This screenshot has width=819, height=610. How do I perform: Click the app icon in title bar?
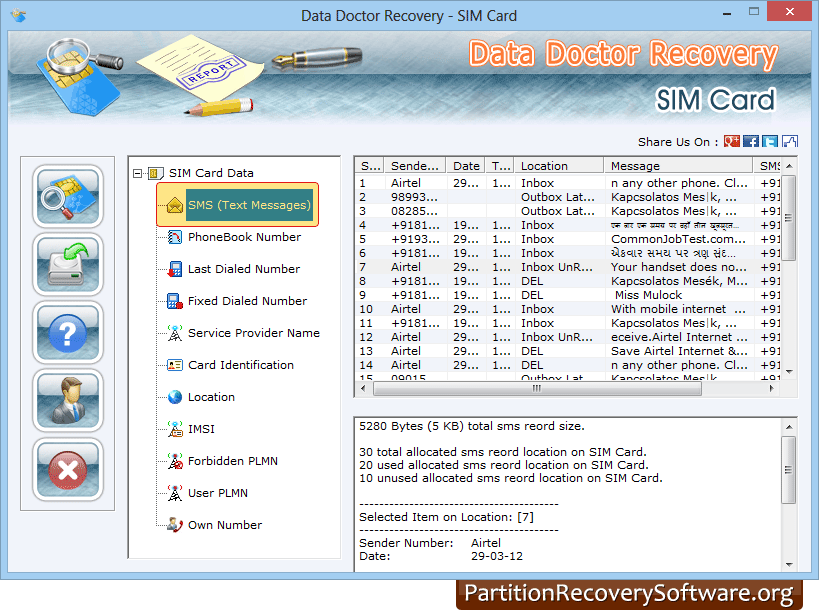click(x=18, y=16)
